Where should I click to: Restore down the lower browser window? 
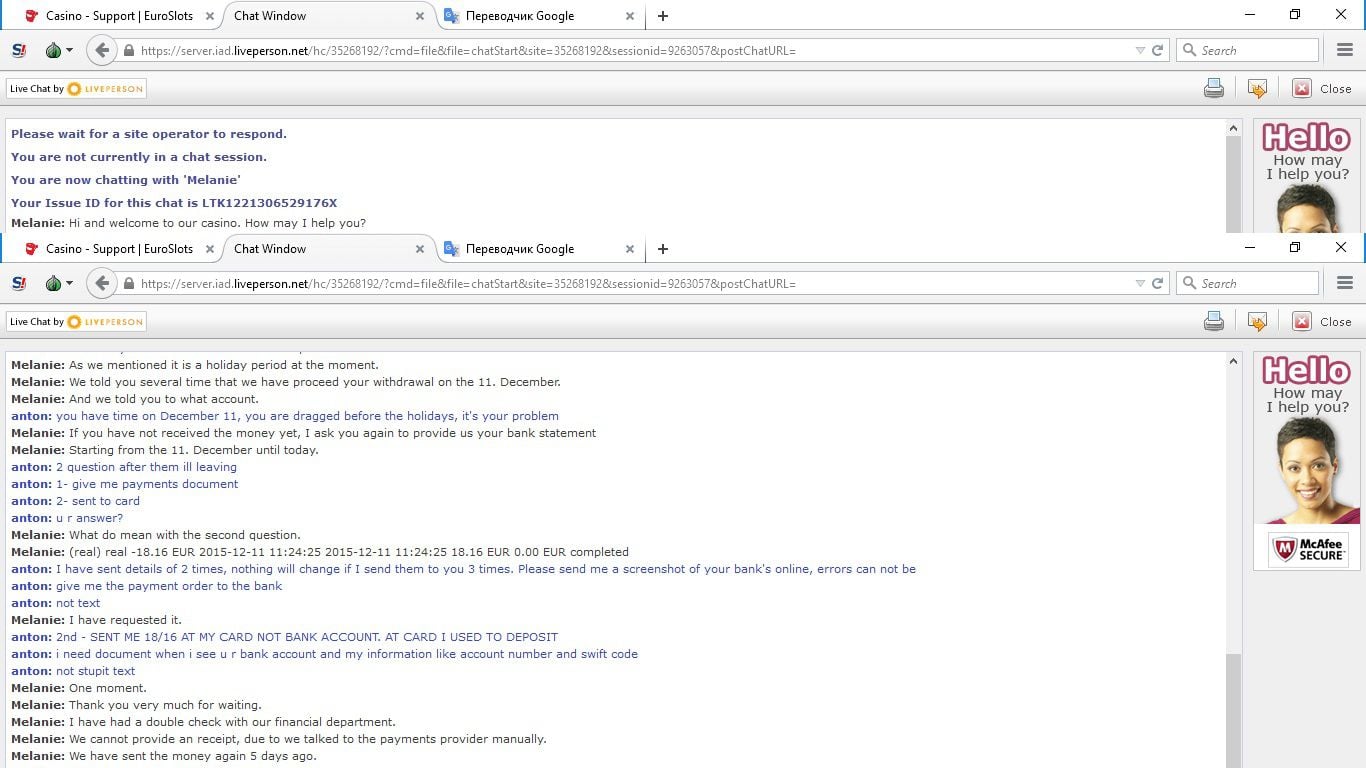point(1295,247)
